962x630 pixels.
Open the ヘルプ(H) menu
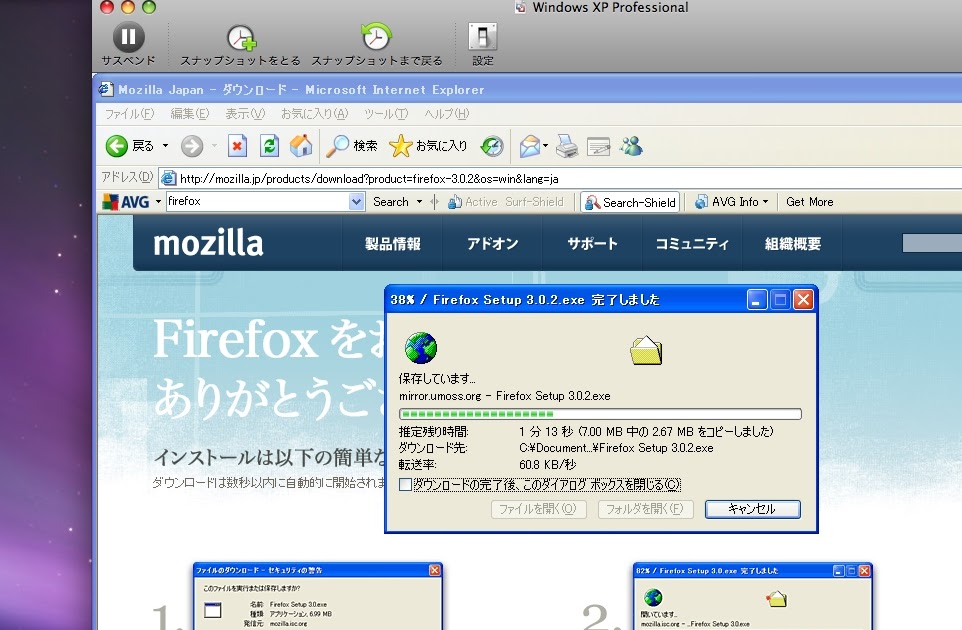[447, 114]
